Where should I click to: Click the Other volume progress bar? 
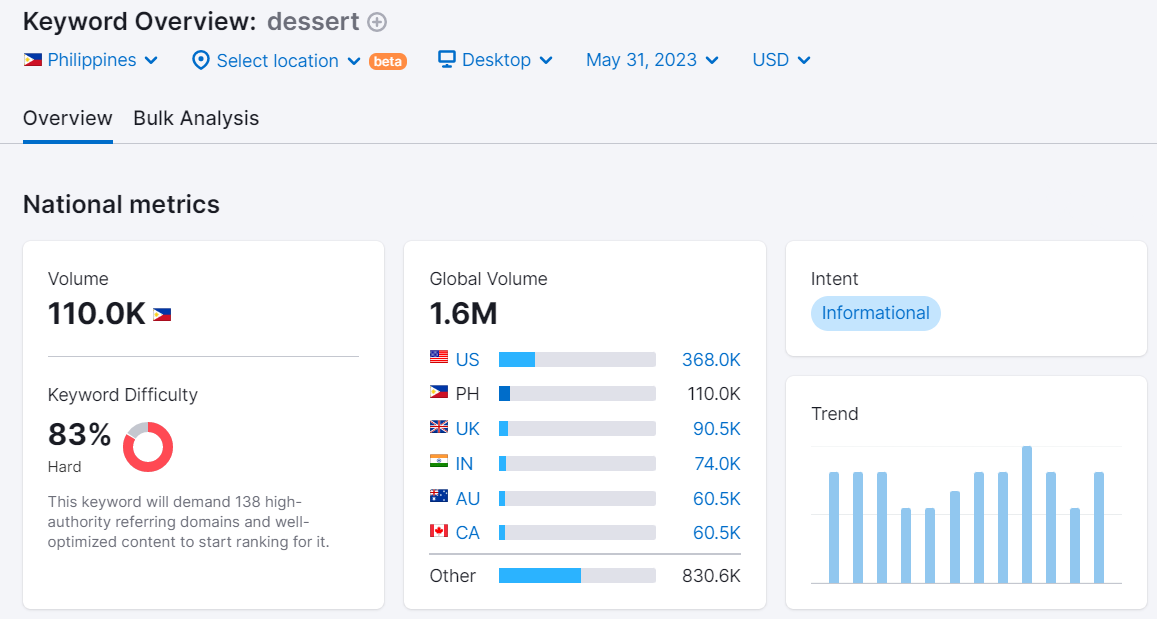point(577,575)
